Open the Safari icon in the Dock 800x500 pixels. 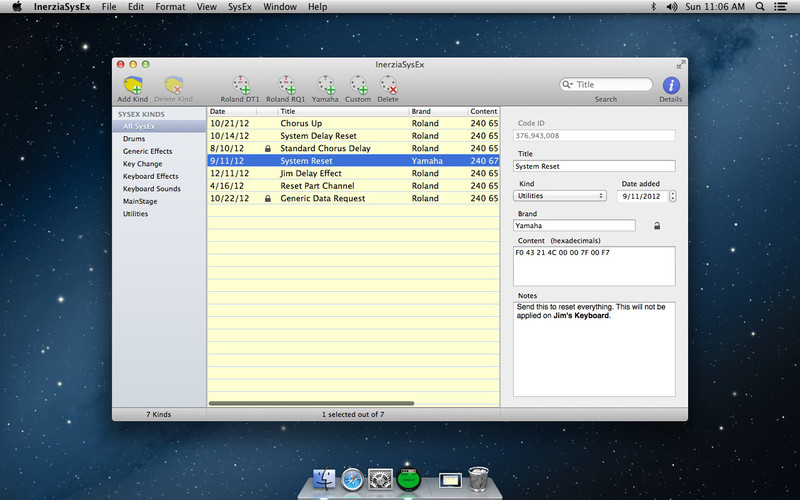coord(353,480)
